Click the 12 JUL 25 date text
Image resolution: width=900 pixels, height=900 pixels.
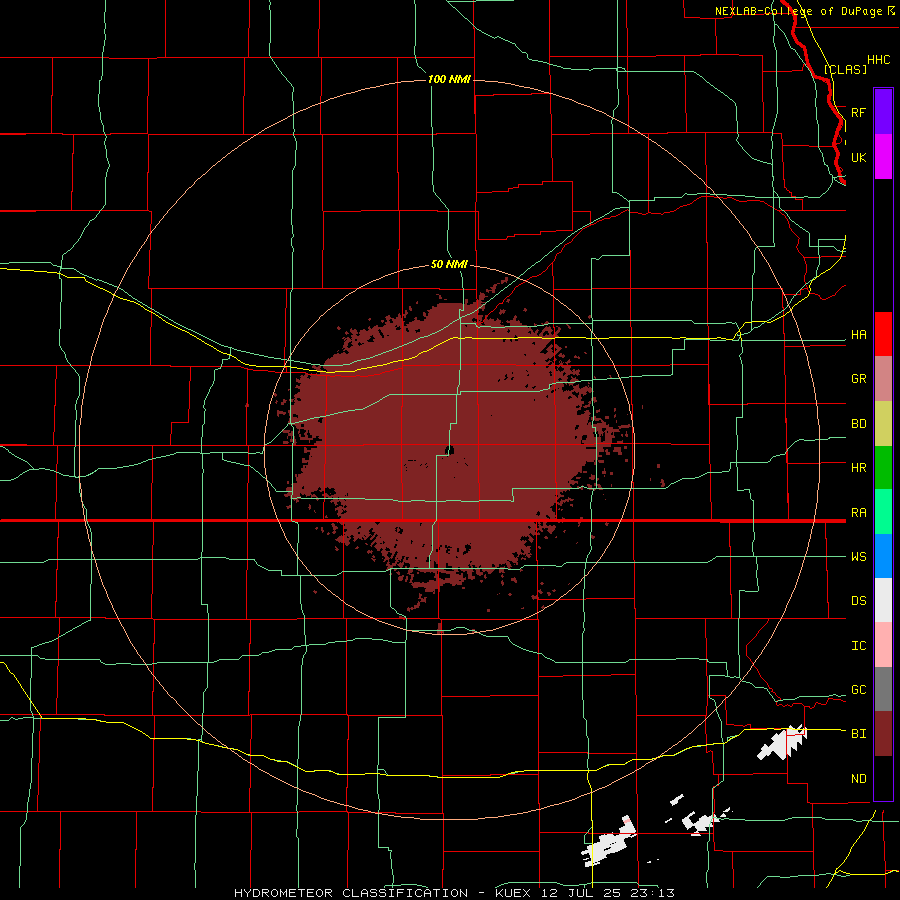(x=580, y=893)
